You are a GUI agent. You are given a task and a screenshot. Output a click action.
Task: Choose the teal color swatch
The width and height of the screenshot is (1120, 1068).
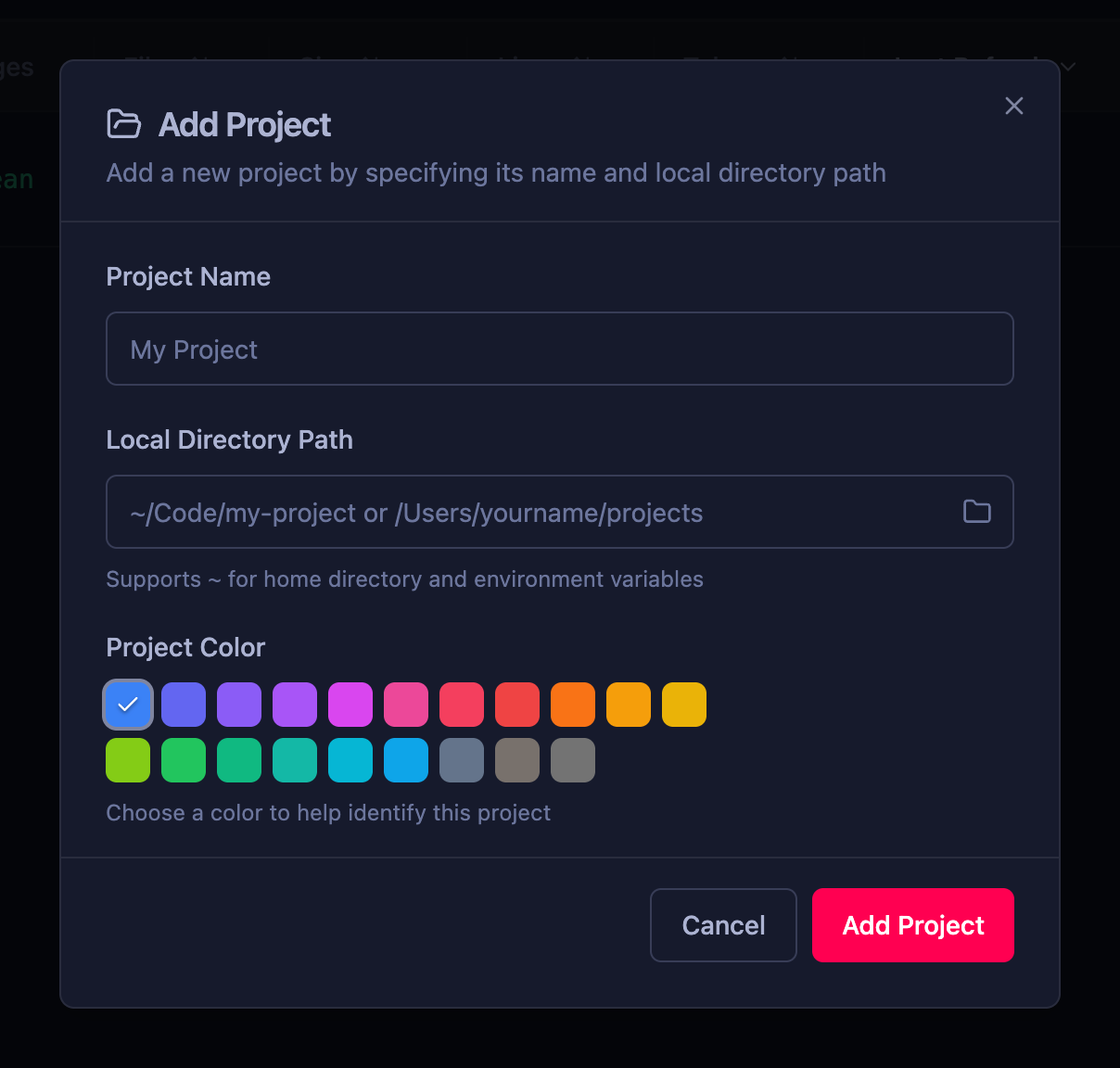pos(295,759)
